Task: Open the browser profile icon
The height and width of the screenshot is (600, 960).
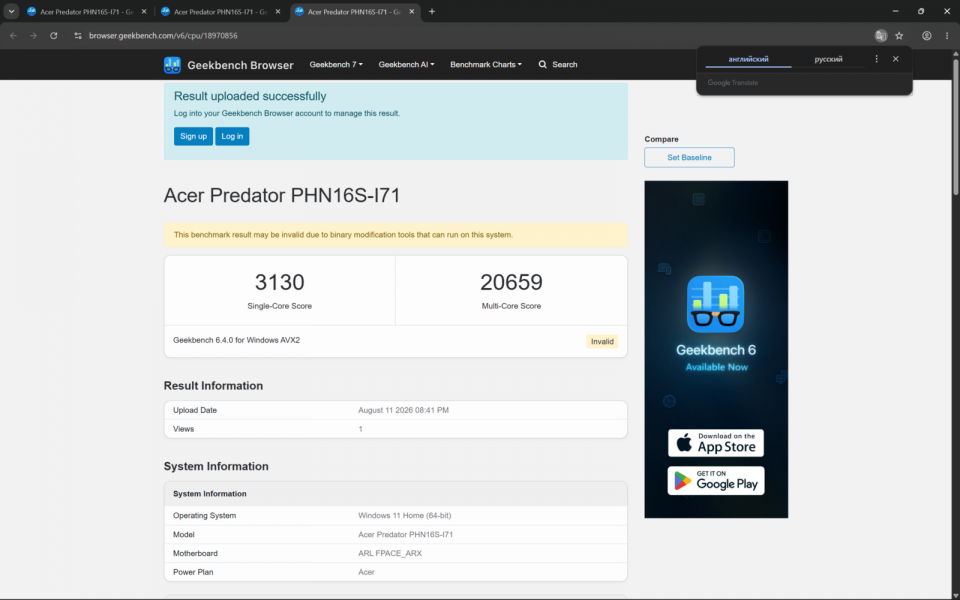Action: pos(927,36)
